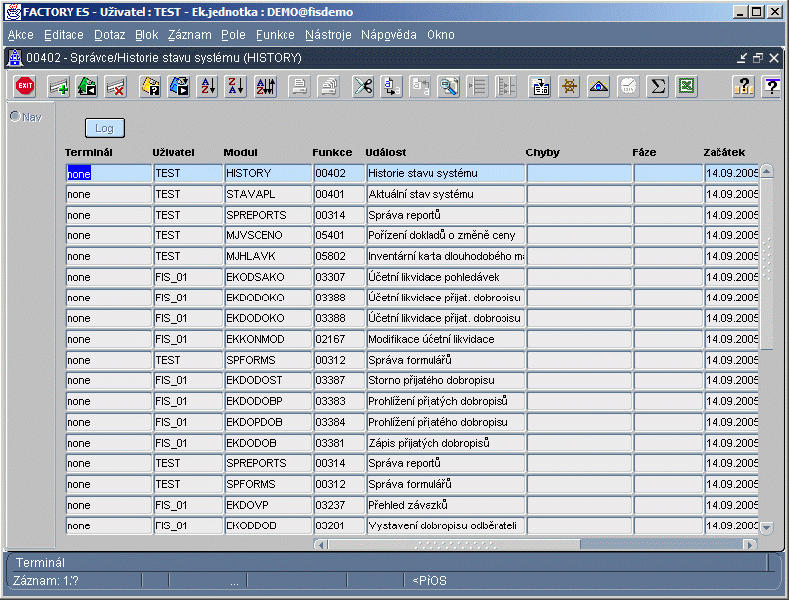Click the magnifier search icon
Viewport: 789px width, 600px height.
coord(449,87)
